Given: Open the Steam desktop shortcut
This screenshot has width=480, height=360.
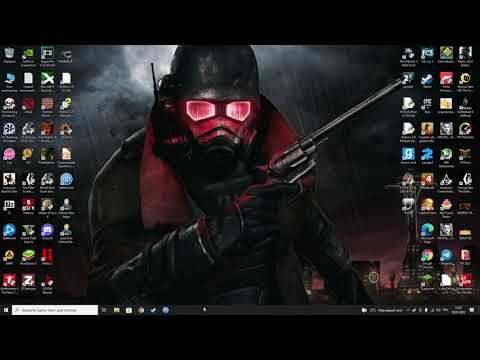Looking at the screenshot, I should coord(427,81).
